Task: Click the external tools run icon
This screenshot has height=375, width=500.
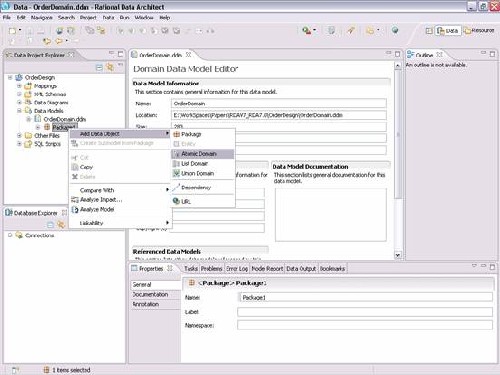Action: [x=306, y=31]
